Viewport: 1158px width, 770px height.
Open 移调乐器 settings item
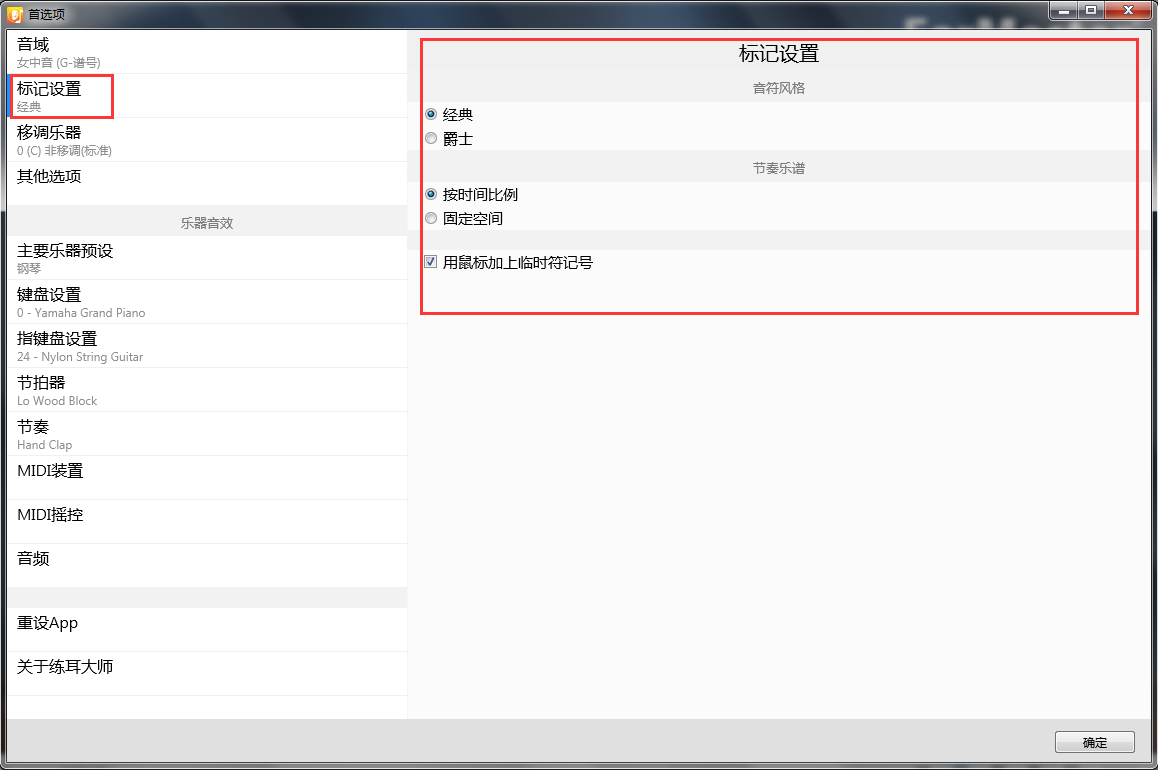(x=206, y=140)
